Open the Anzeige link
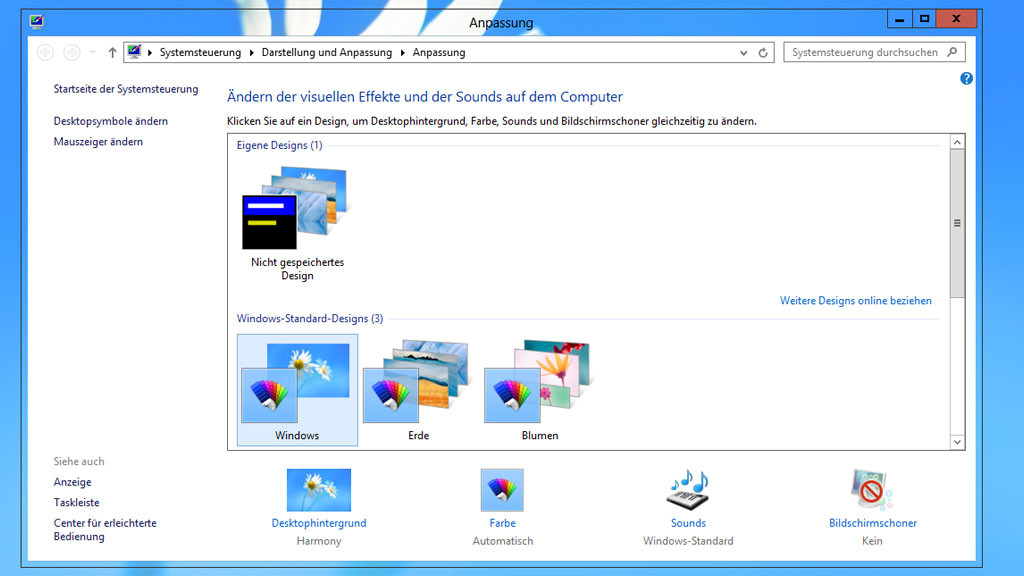Screen dimensions: 1024x576 (72, 482)
